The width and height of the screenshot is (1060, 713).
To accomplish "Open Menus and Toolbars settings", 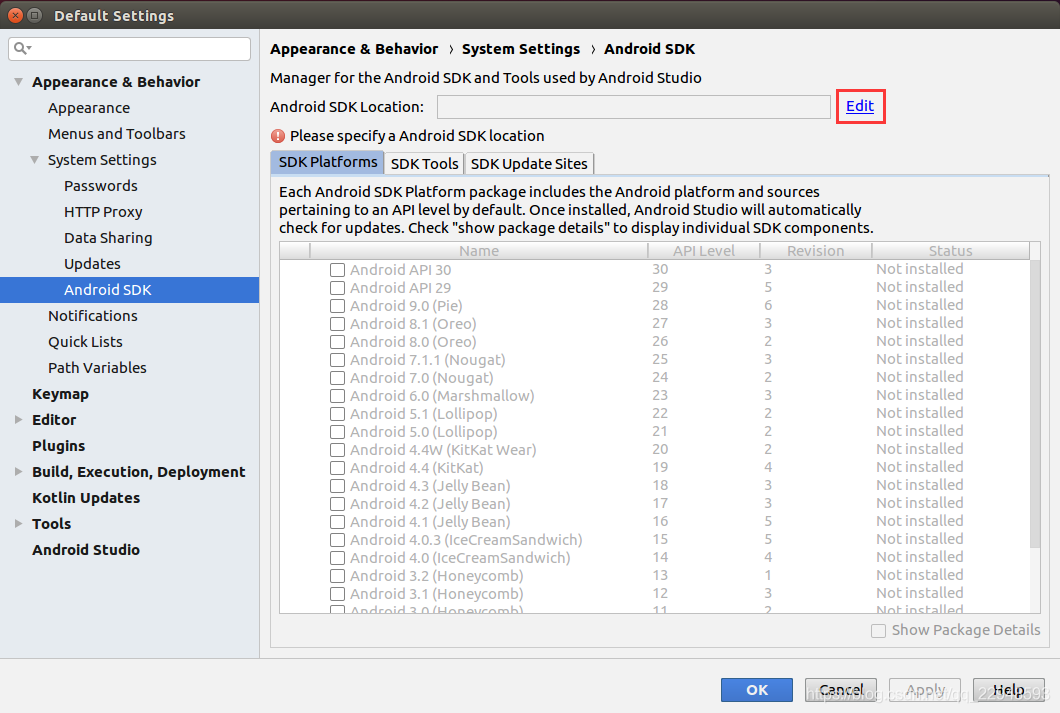I will click(x=116, y=134).
